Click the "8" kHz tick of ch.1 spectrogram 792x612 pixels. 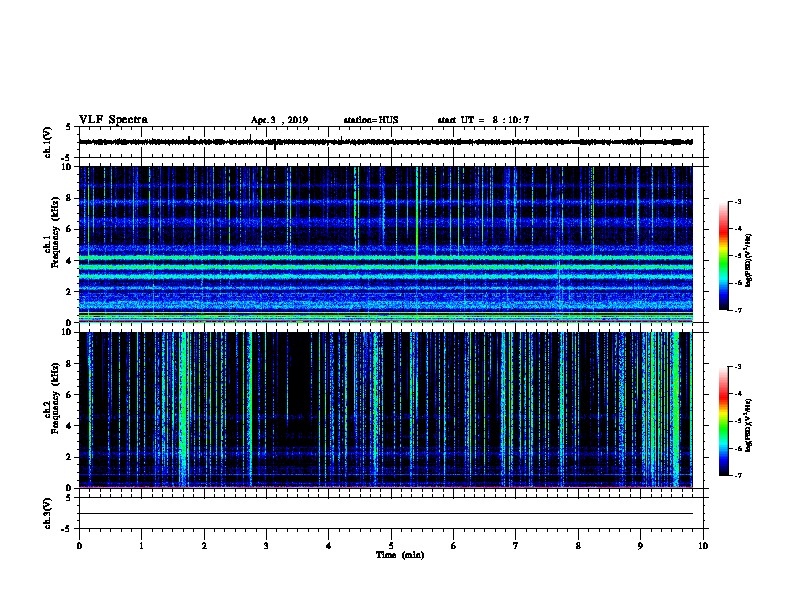click(70, 198)
